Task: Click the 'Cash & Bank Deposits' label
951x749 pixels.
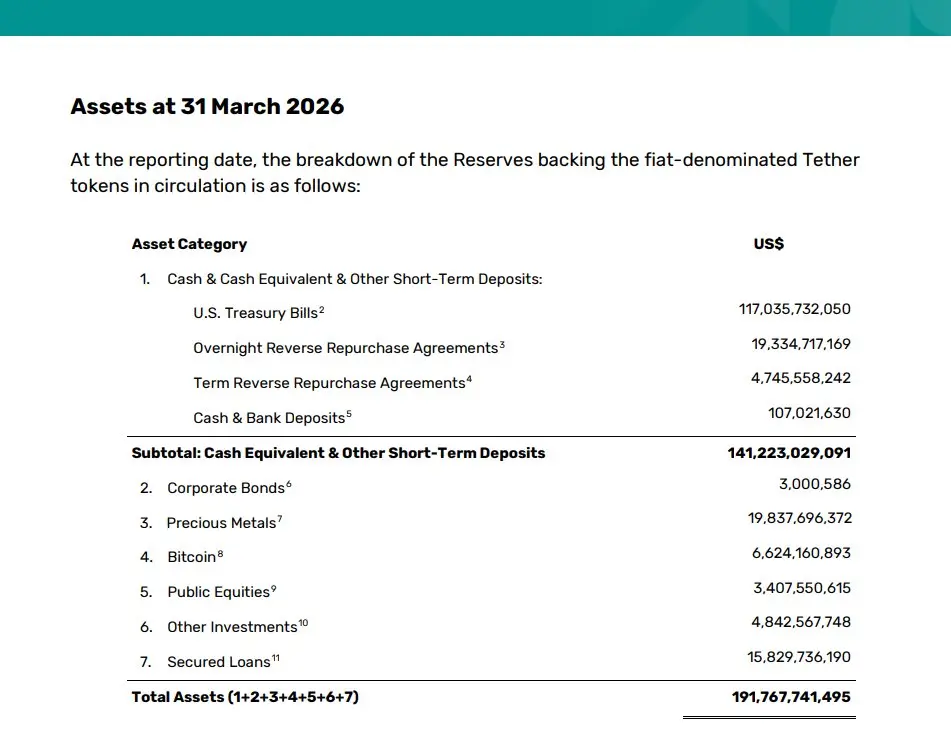Action: (x=269, y=418)
